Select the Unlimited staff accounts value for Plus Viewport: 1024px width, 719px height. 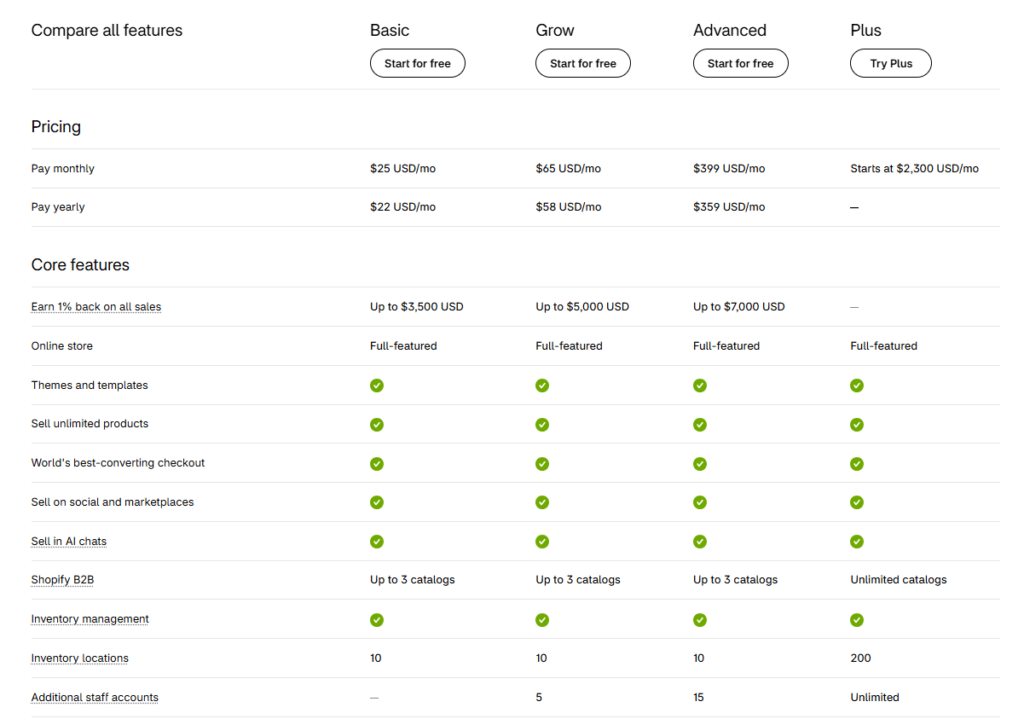[x=874, y=697]
